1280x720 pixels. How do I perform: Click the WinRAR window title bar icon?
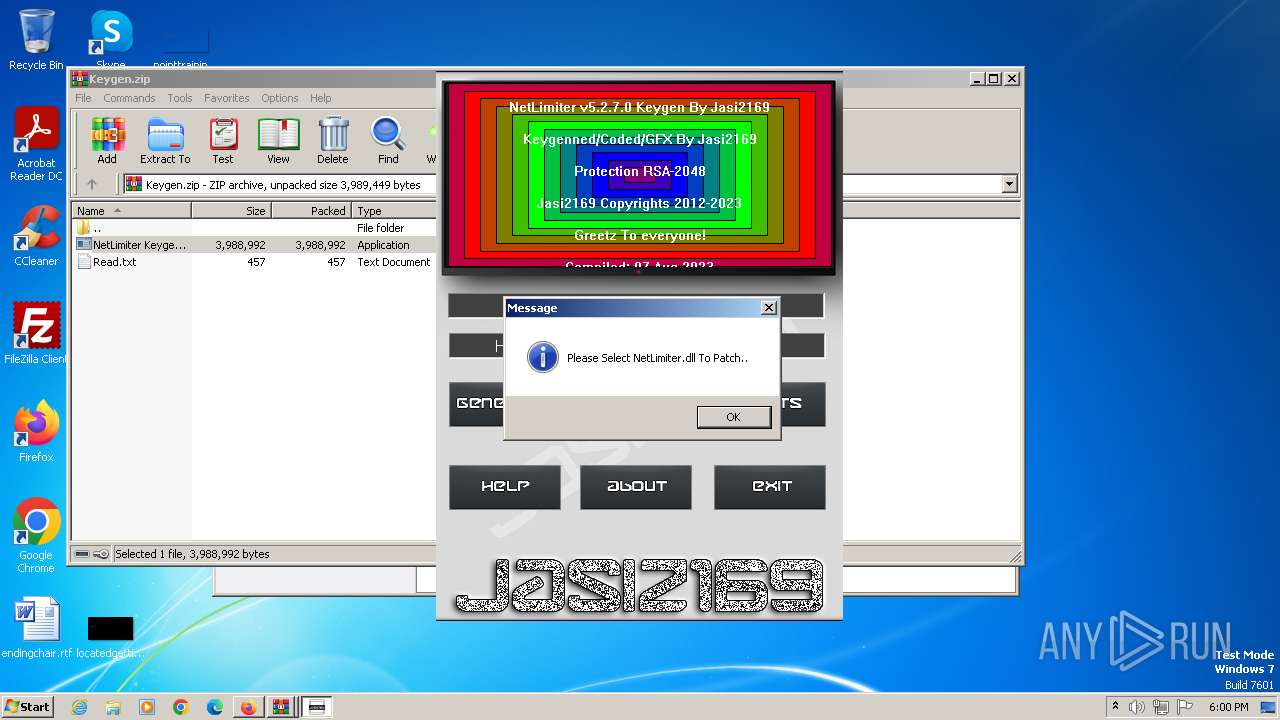80,78
